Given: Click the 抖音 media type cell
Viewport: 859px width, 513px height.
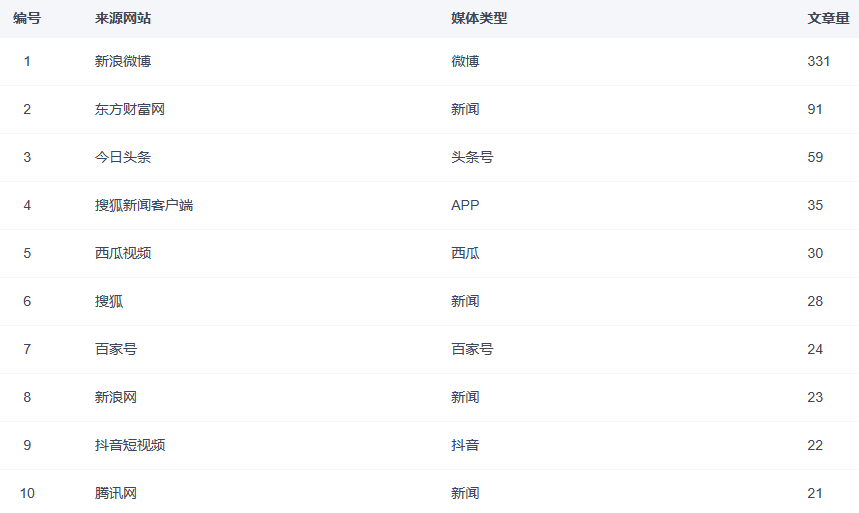Looking at the screenshot, I should (465, 445).
